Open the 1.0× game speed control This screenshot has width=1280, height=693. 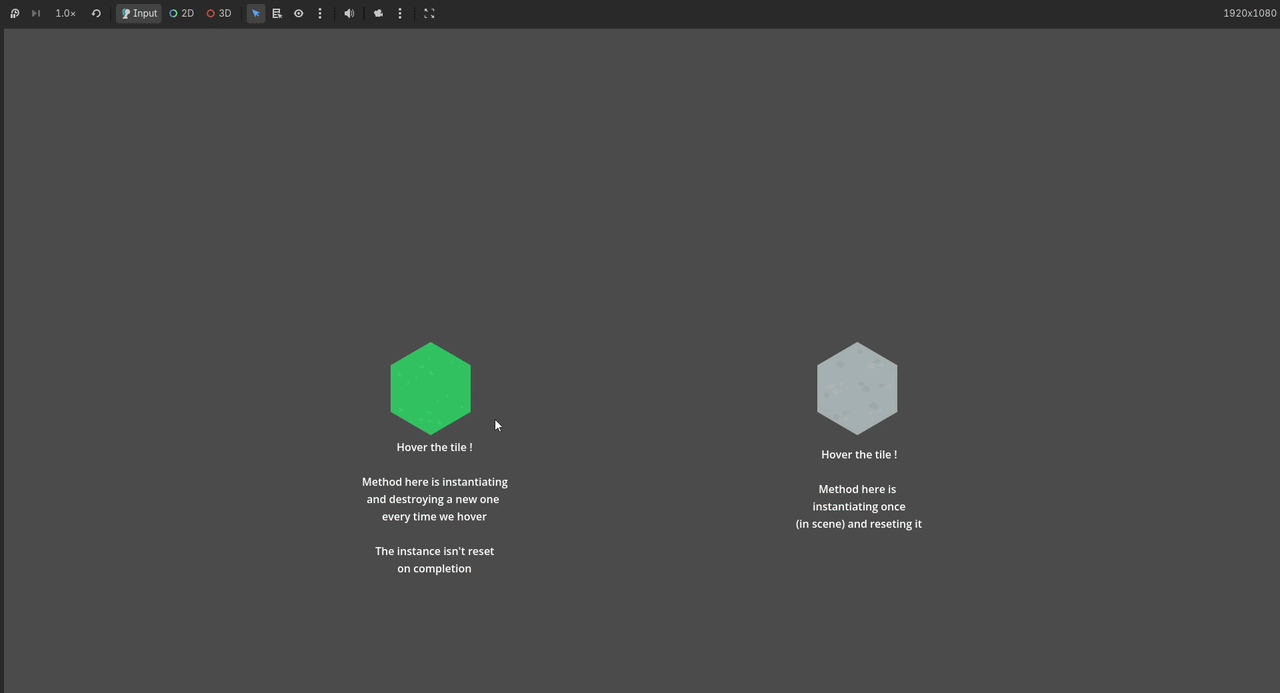coord(65,13)
